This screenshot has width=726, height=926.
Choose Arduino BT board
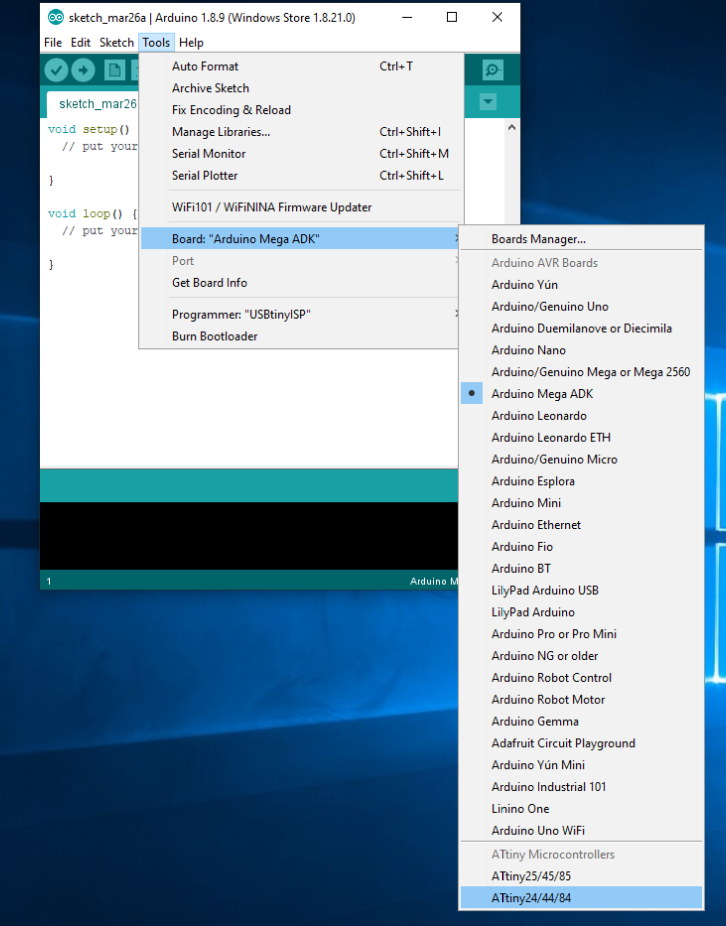point(581,569)
